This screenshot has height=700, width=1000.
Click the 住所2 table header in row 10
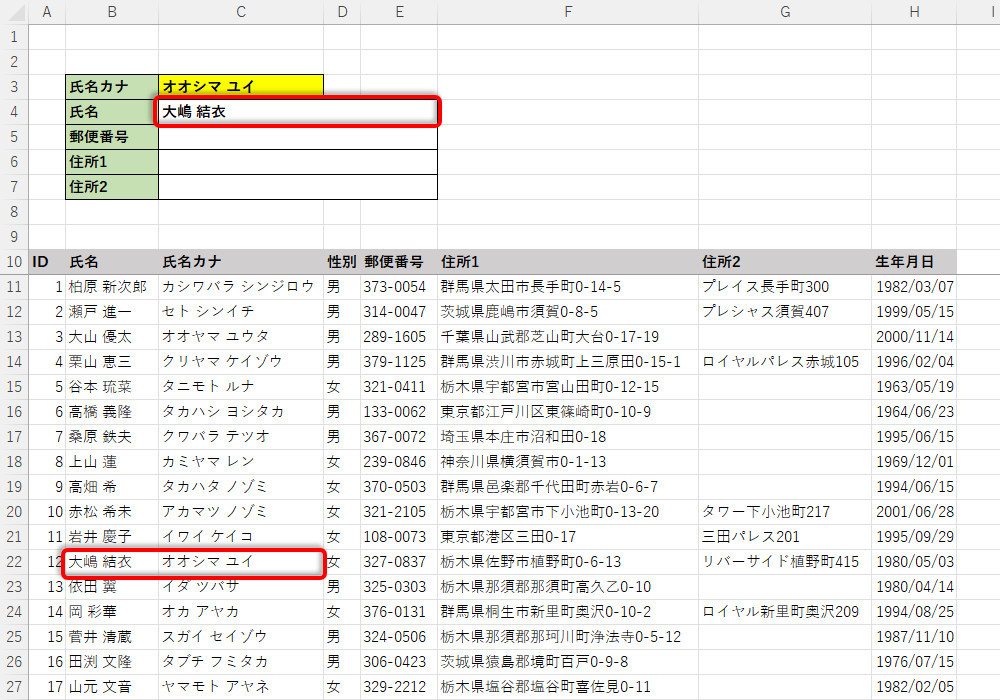pos(785,261)
